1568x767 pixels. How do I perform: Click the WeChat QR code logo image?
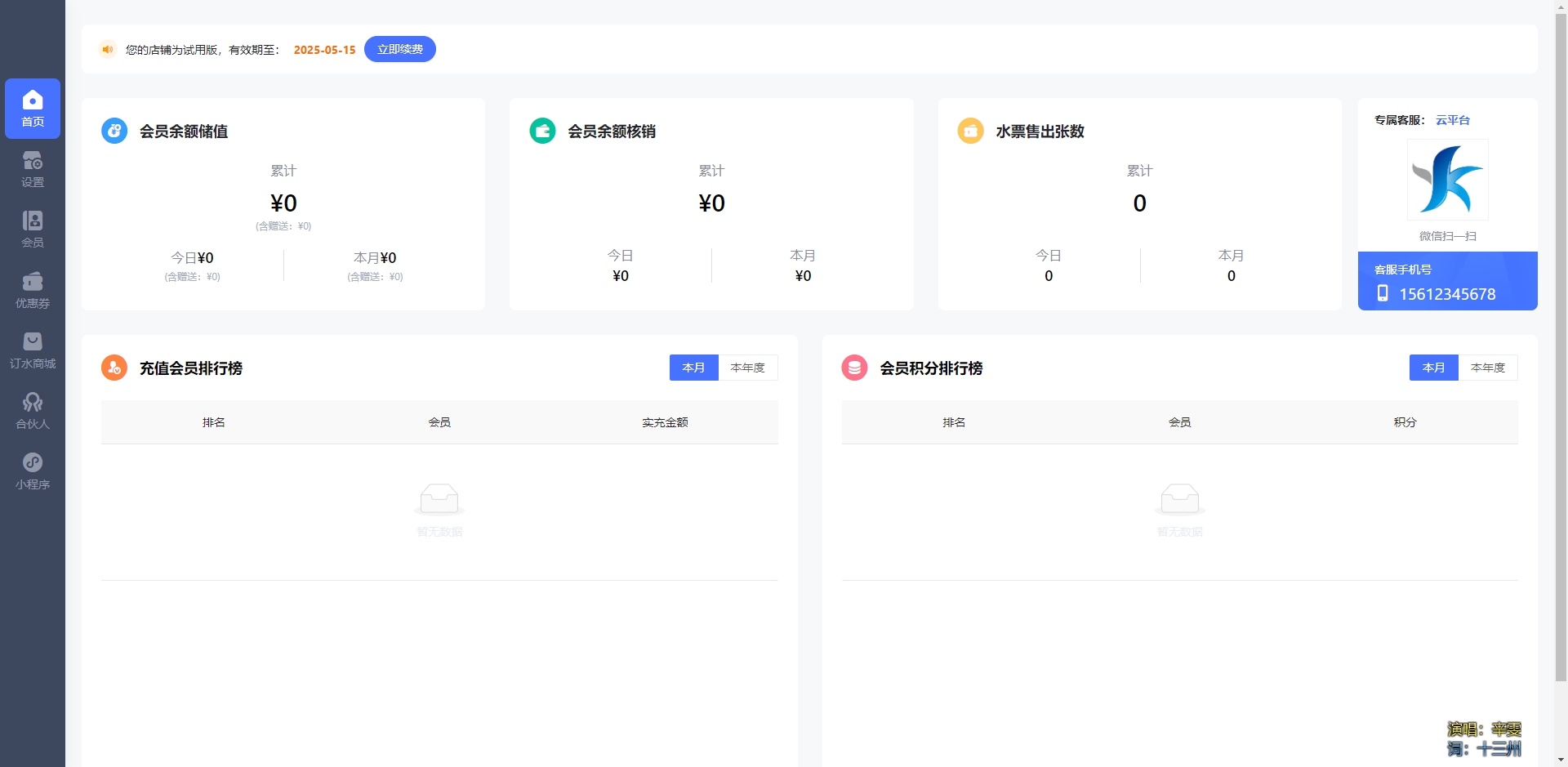coord(1447,180)
